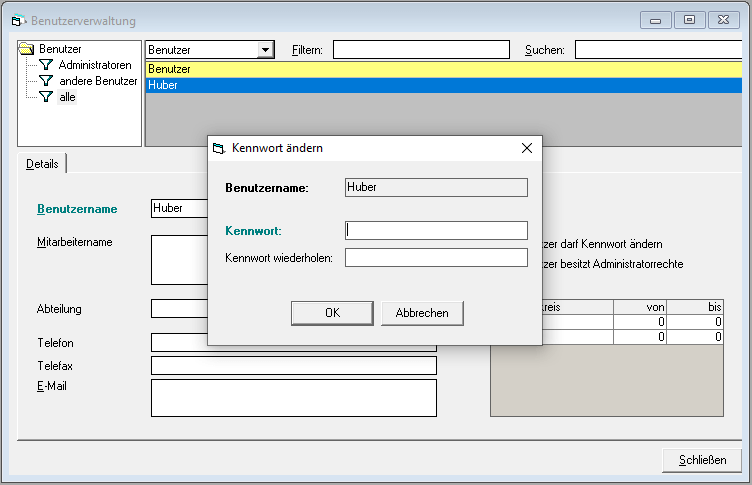Click the andere Benutzer filter funnel icon
This screenshot has height=485, width=752.
click(46, 81)
